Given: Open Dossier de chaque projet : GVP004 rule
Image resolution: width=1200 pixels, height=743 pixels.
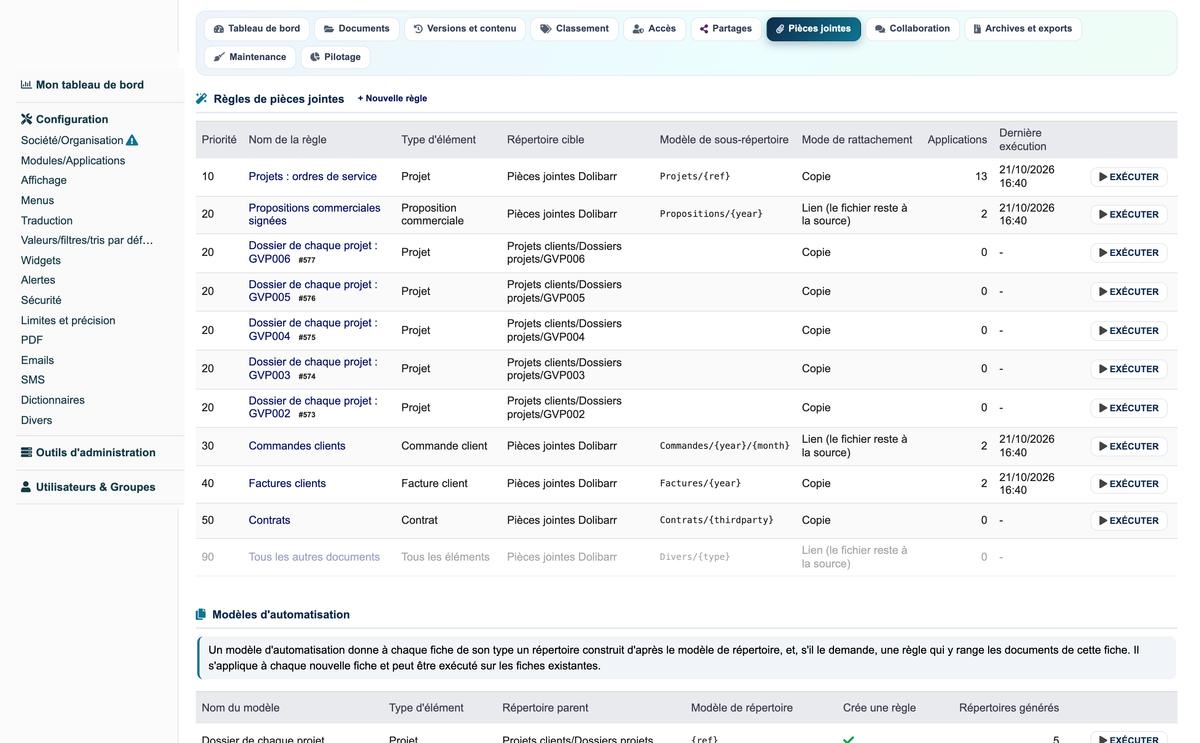Looking at the screenshot, I should tap(313, 330).
